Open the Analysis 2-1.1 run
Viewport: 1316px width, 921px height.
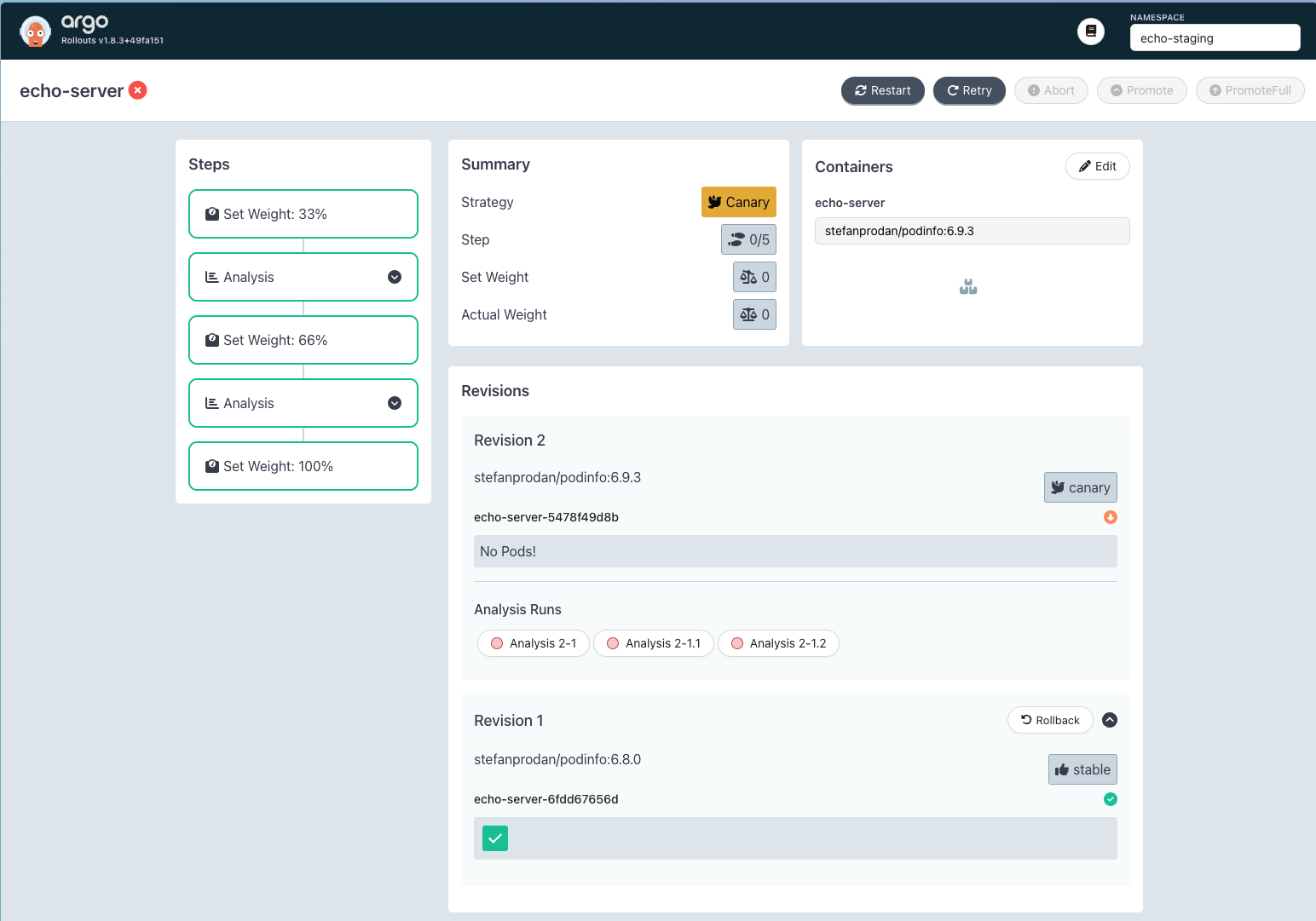[x=654, y=643]
